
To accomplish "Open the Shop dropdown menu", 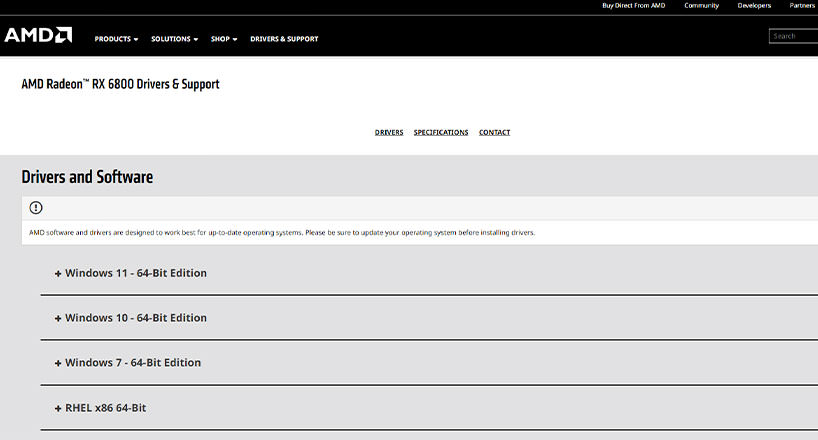I will [224, 39].
